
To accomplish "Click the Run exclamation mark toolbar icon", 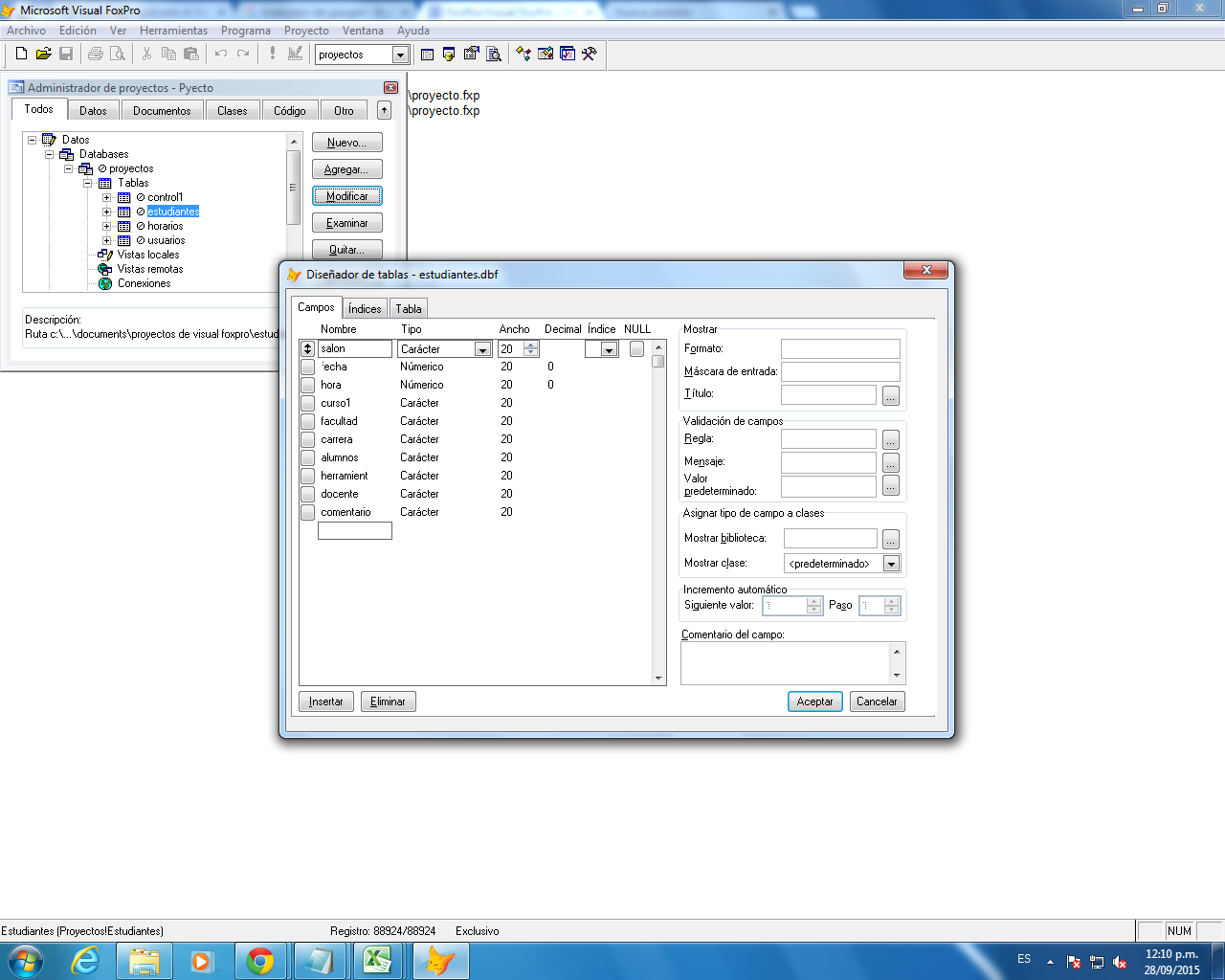I will 273,55.
